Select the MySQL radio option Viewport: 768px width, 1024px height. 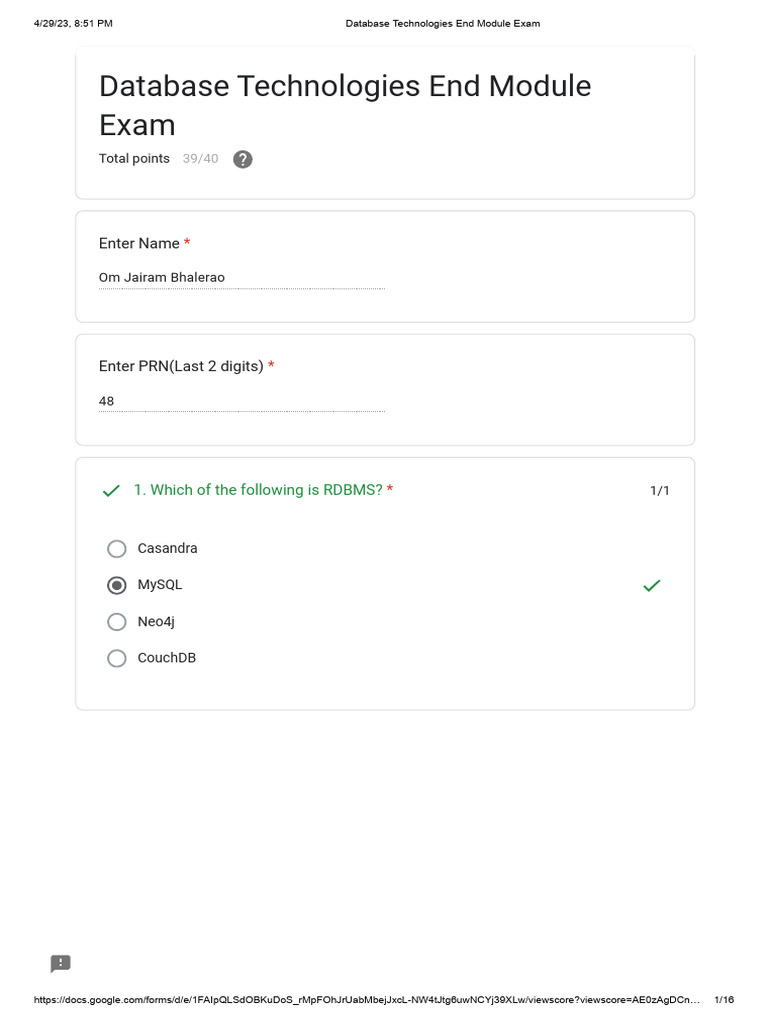click(x=117, y=585)
